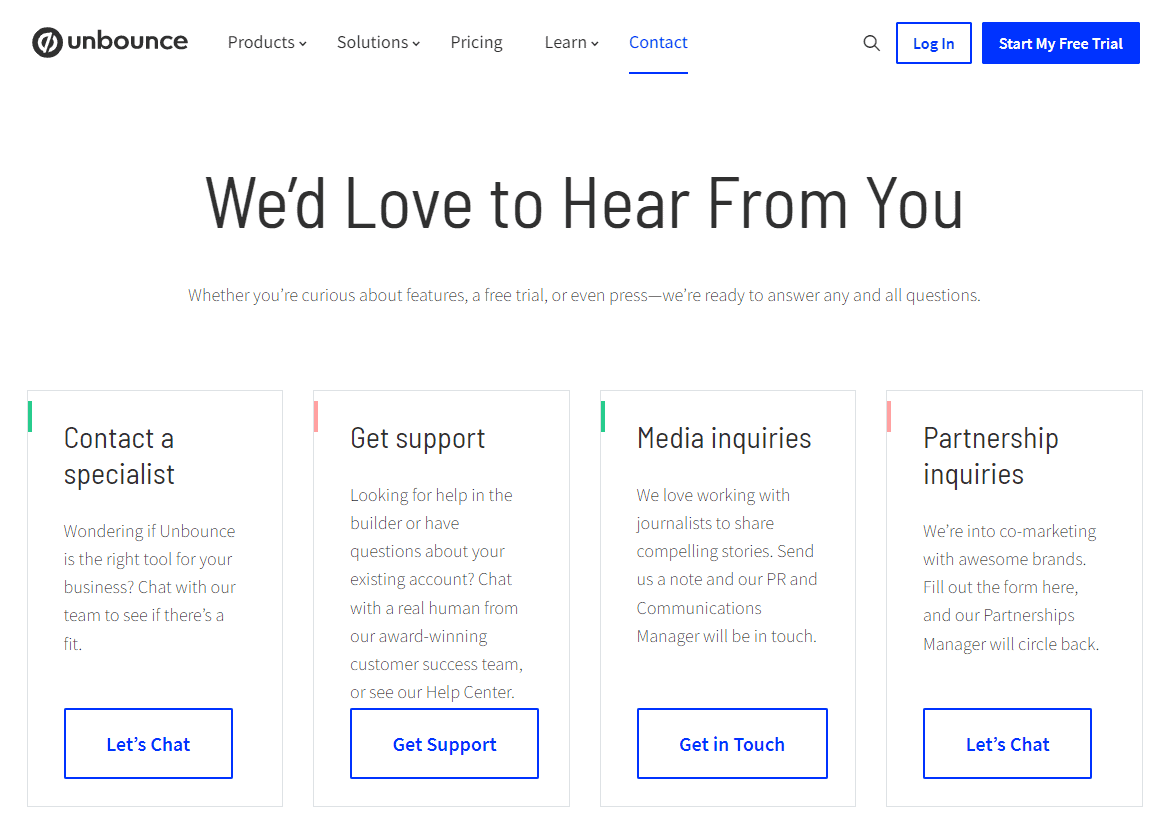
Task: Click the Help Center text link
Action: point(469,693)
